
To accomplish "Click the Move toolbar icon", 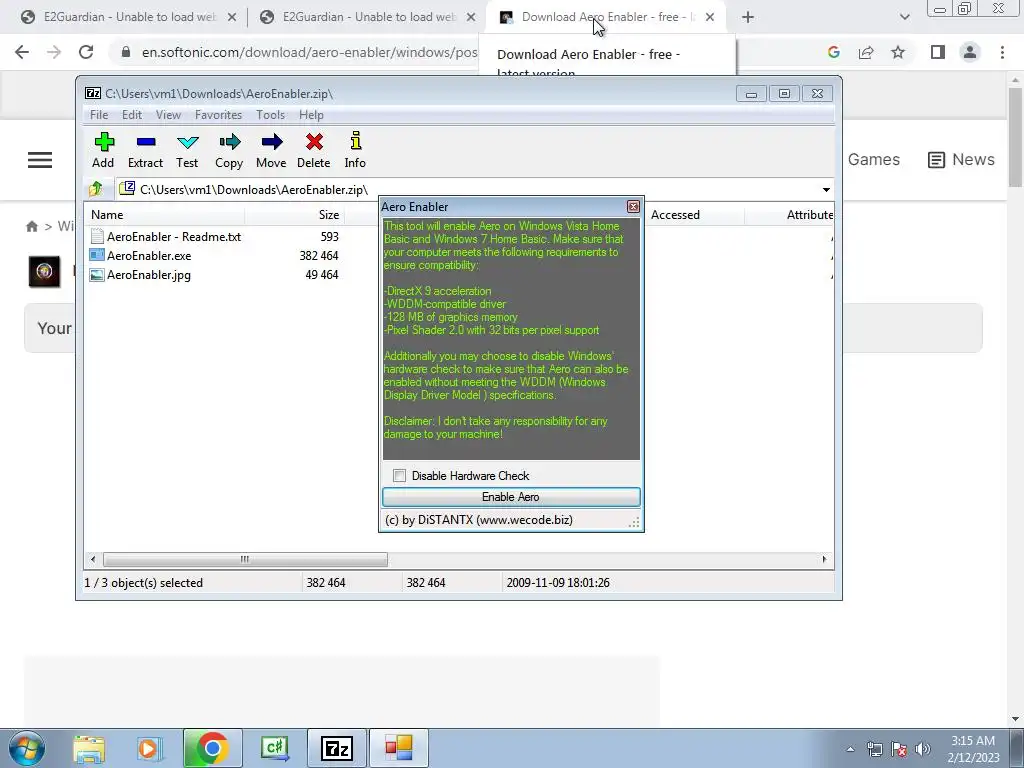I will 271,150.
